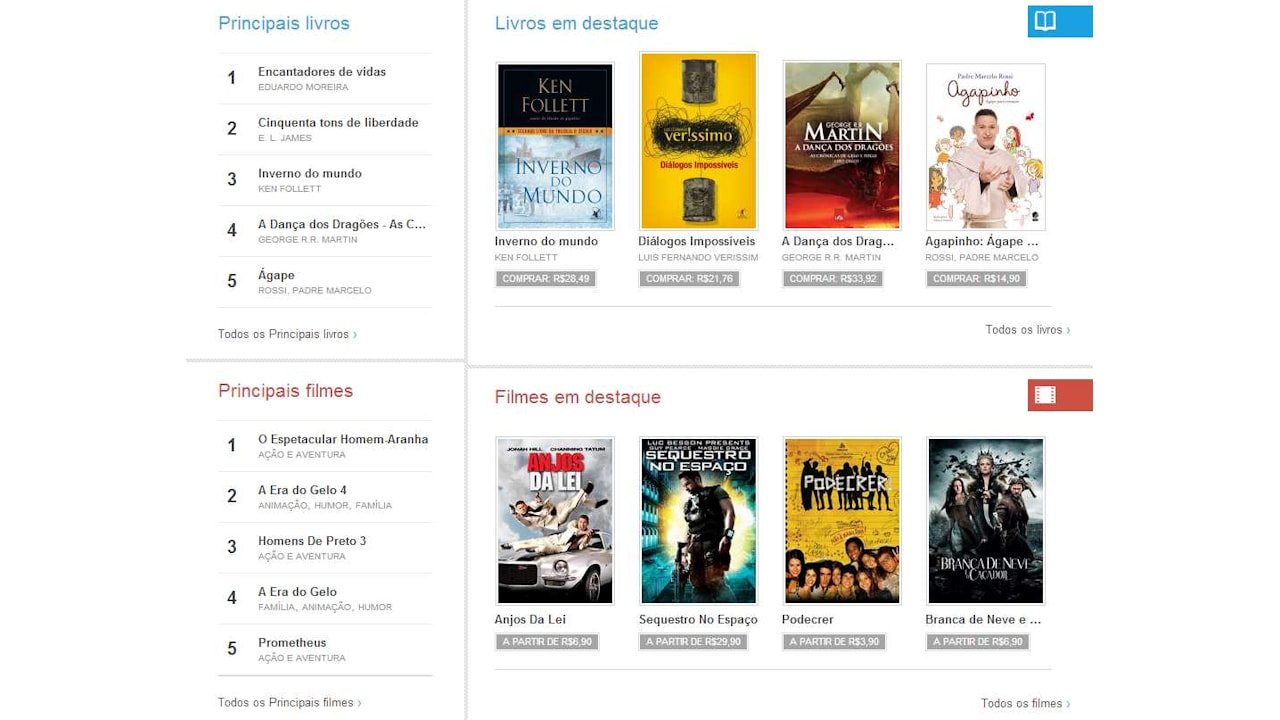Open Inverno do Mundo book cover
This screenshot has height=720, width=1280.
(555, 146)
